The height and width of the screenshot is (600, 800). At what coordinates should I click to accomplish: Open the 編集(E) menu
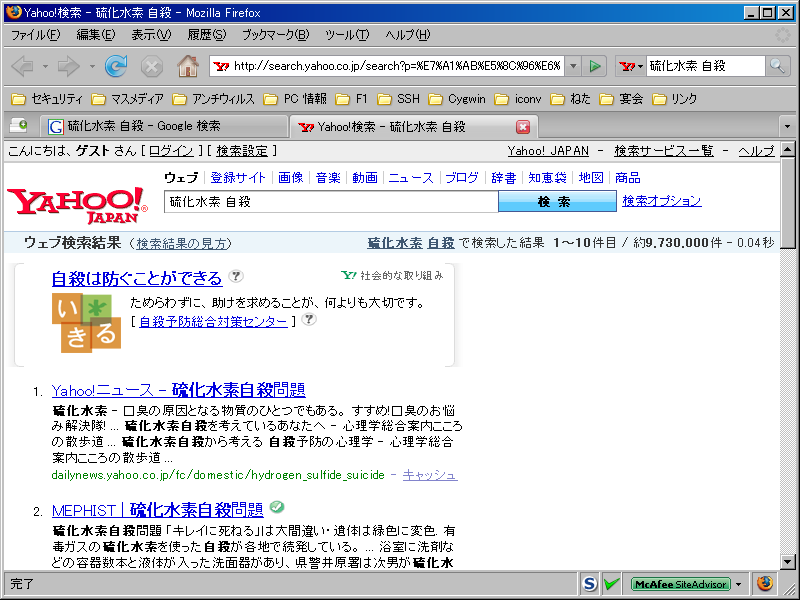(95, 35)
